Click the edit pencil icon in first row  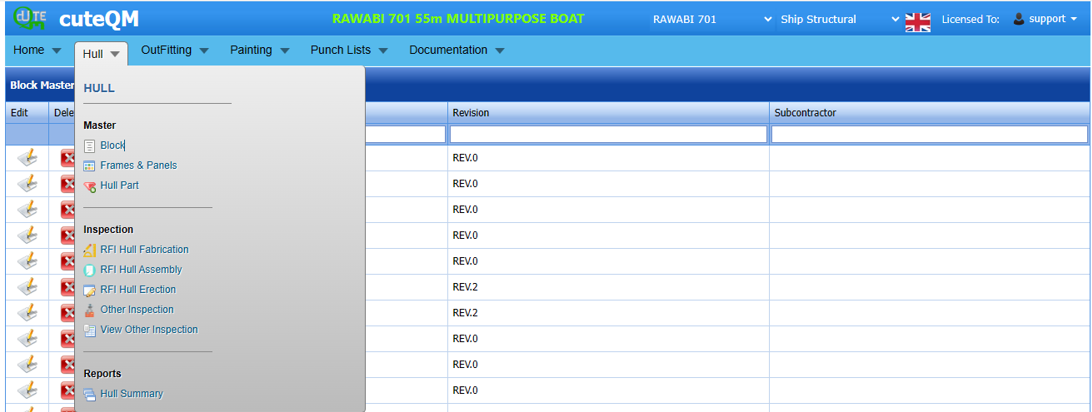pos(28,157)
